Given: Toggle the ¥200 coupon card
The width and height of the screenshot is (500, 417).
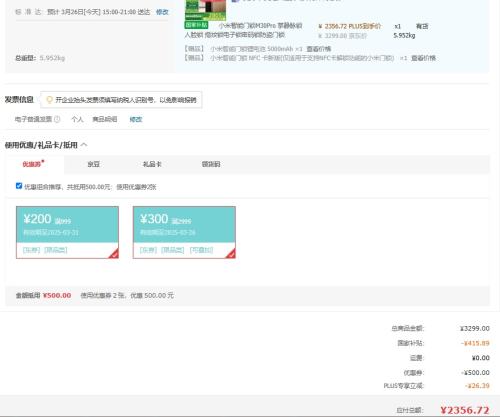Looking at the screenshot, I should 67,232.
